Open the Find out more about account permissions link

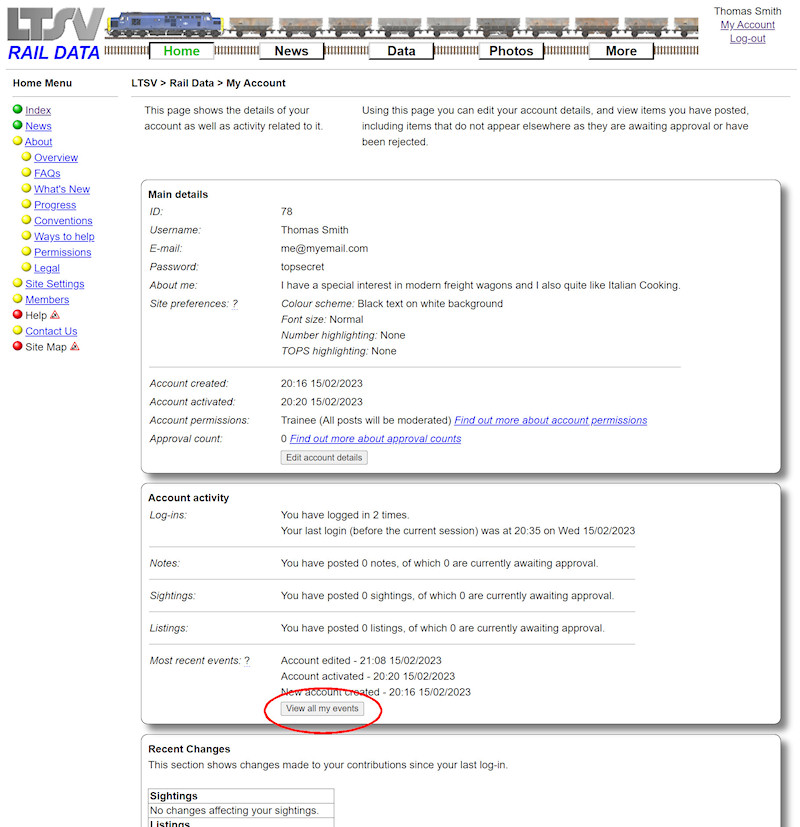coord(551,420)
